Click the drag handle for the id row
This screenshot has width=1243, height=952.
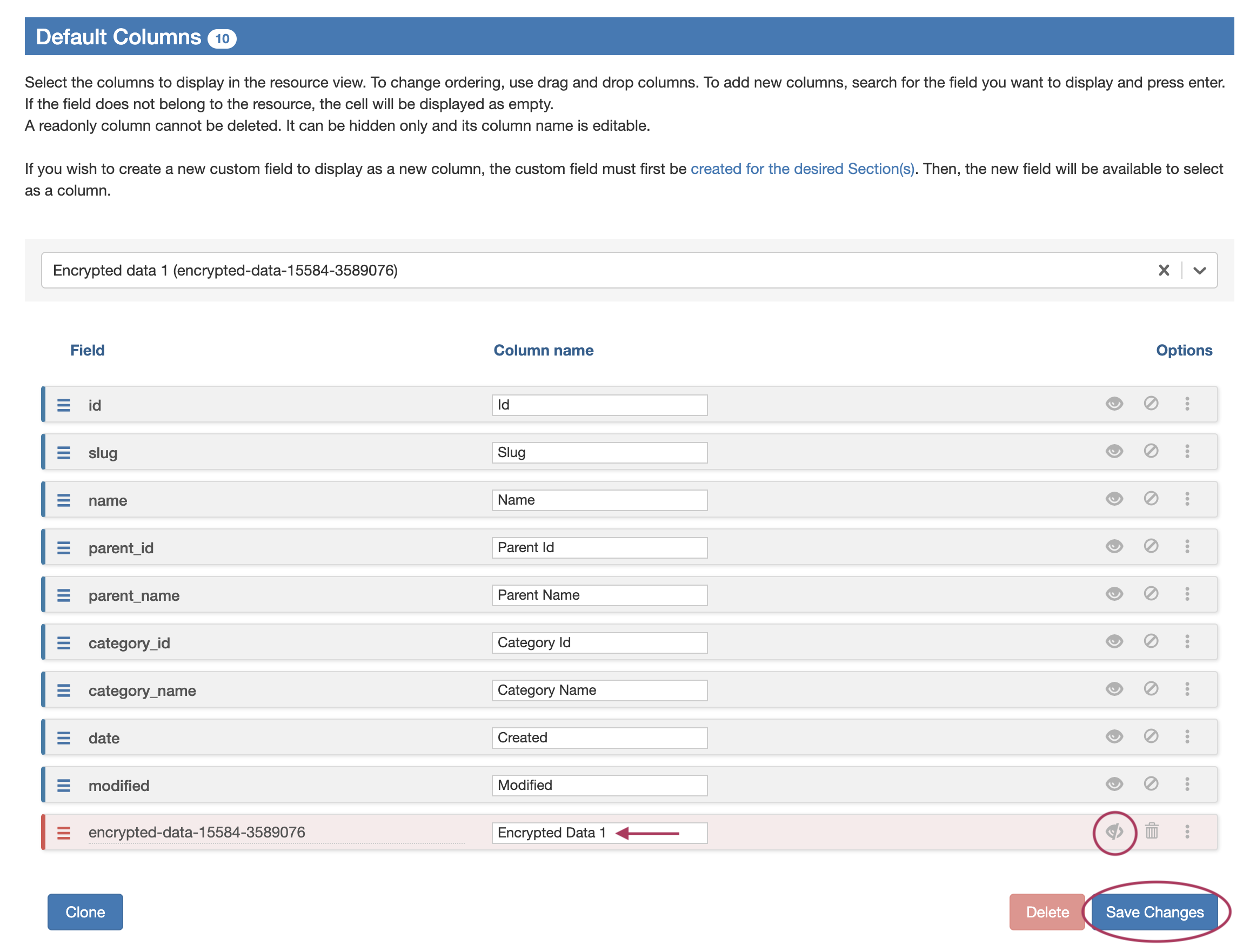coord(63,405)
